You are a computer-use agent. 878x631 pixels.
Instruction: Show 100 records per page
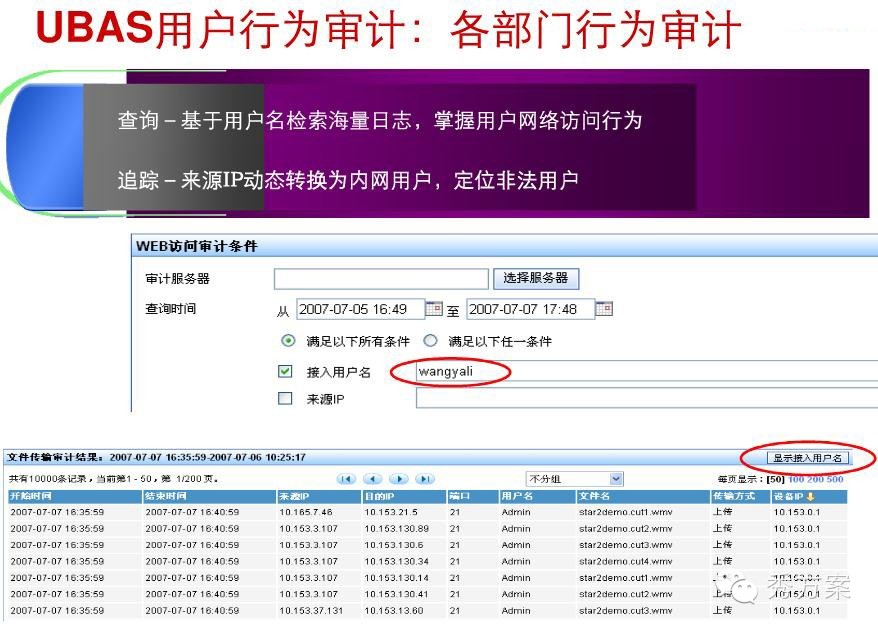(796, 479)
